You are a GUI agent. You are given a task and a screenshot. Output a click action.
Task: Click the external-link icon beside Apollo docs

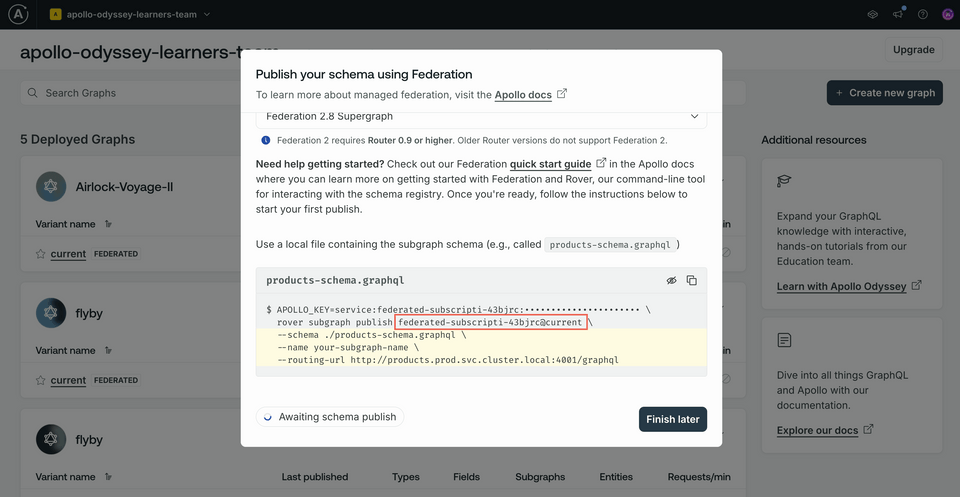pyautogui.click(x=562, y=94)
